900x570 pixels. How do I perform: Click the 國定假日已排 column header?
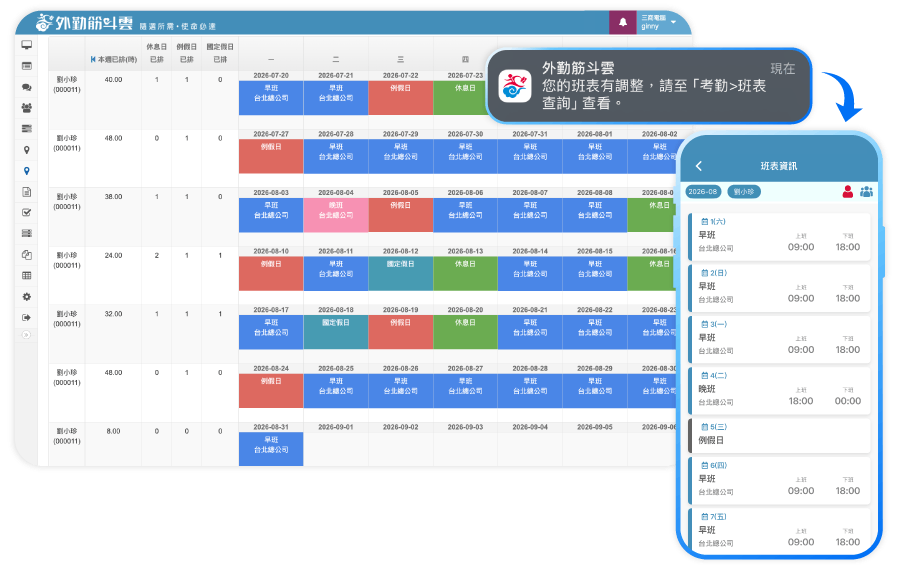coord(220,53)
